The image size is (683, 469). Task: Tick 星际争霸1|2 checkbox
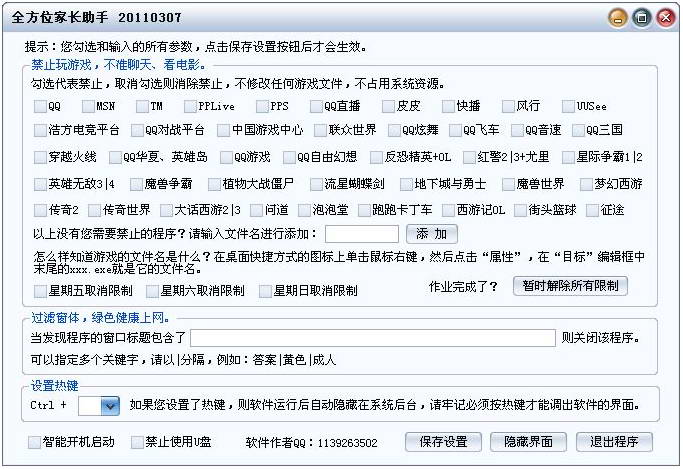pos(568,157)
